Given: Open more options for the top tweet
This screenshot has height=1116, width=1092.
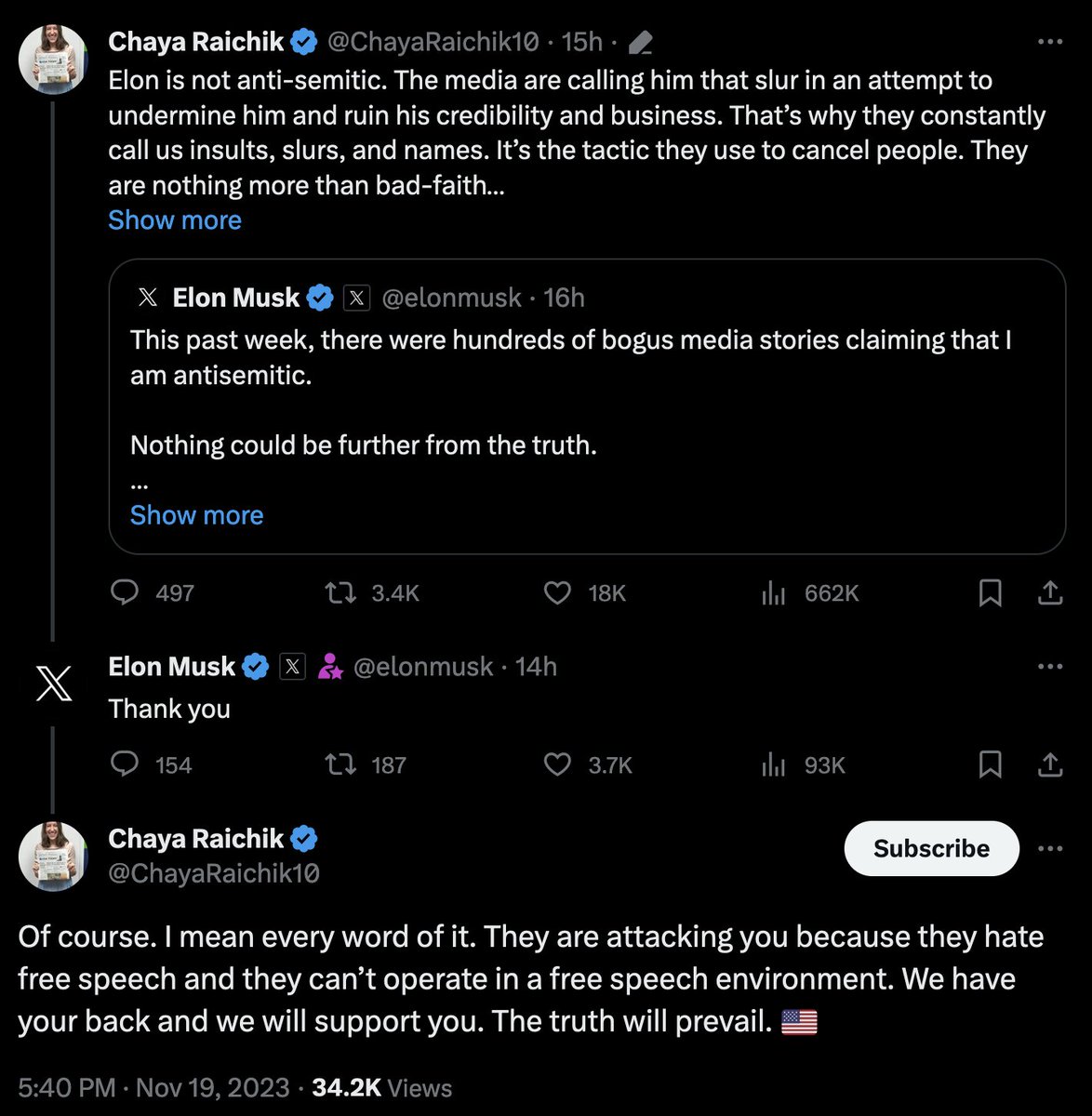Looking at the screenshot, I should pyautogui.click(x=1049, y=42).
